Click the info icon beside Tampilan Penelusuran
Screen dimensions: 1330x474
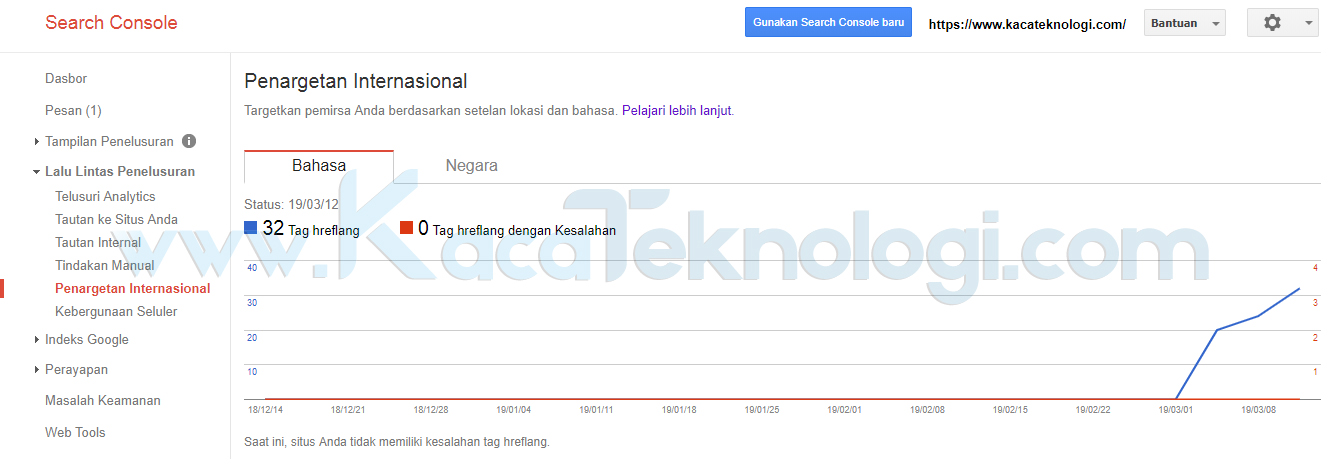(x=189, y=141)
